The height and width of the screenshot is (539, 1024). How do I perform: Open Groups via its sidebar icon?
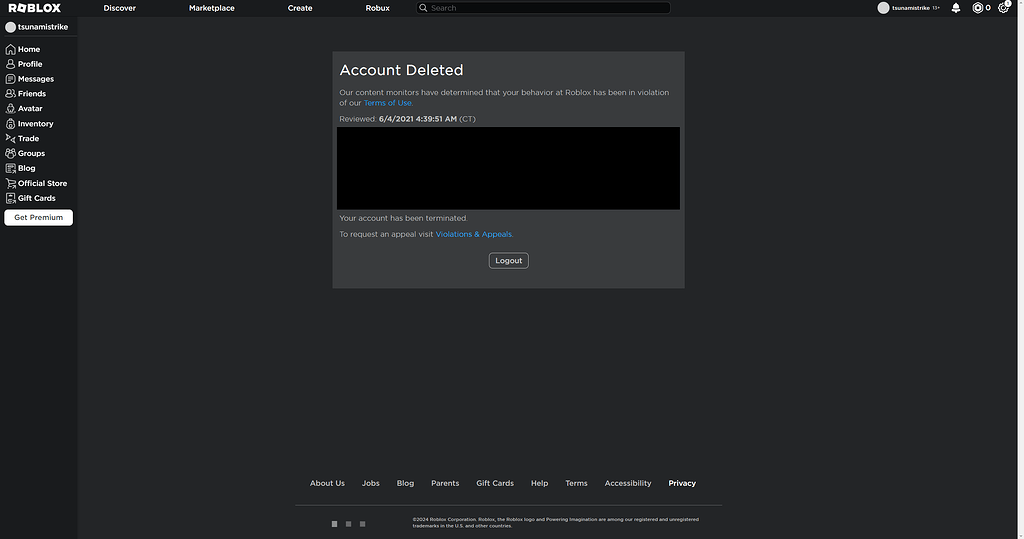coord(10,154)
